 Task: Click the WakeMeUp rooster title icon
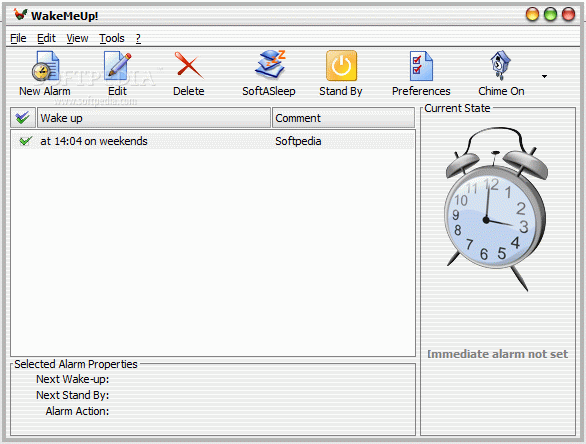pyautogui.click(x=21, y=15)
